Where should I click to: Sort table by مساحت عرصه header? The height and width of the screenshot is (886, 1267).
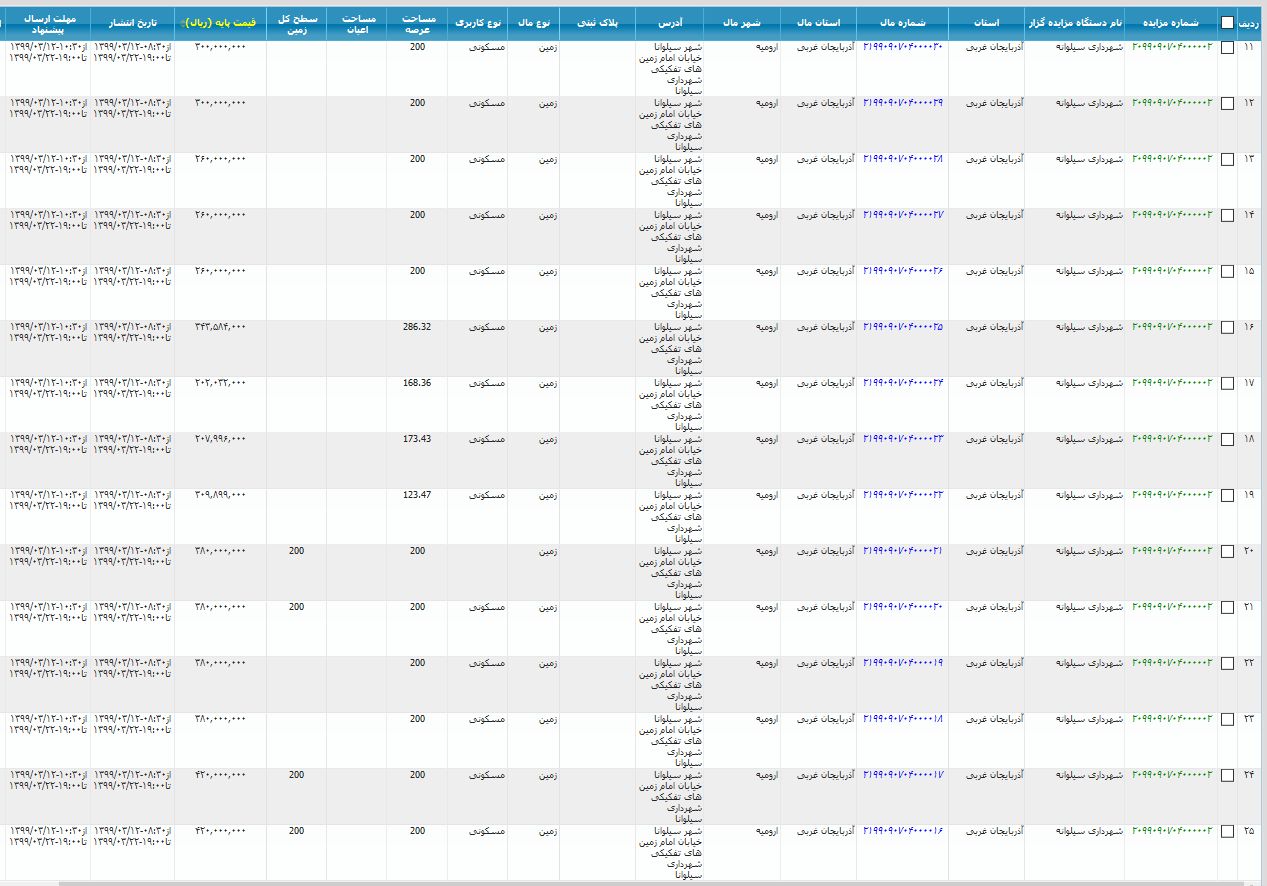coord(416,23)
